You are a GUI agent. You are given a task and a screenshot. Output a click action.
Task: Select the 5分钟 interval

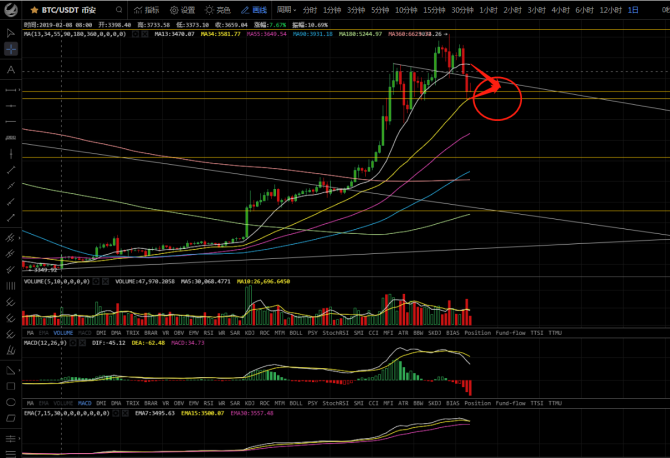click(380, 10)
